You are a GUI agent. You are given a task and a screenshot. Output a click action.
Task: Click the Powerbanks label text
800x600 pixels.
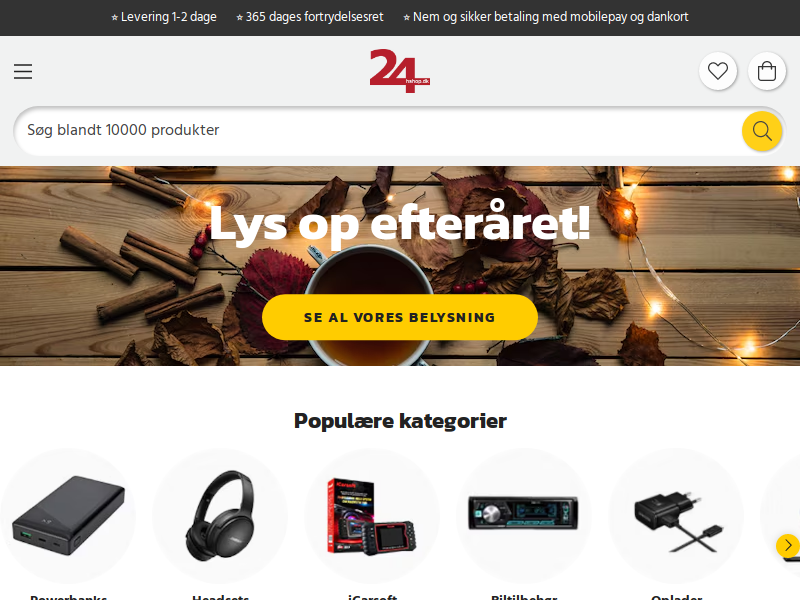click(x=68, y=596)
